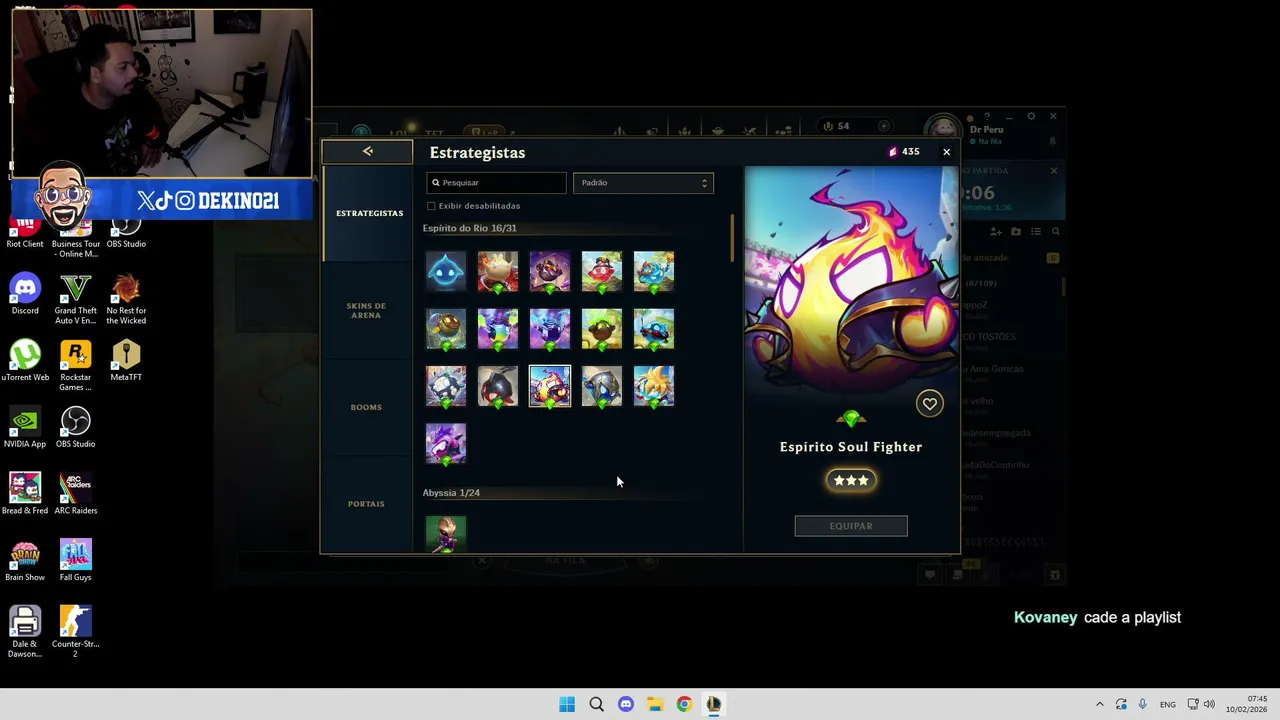1280x720 pixels.
Task: Open taskbar Search
Action: (597, 704)
